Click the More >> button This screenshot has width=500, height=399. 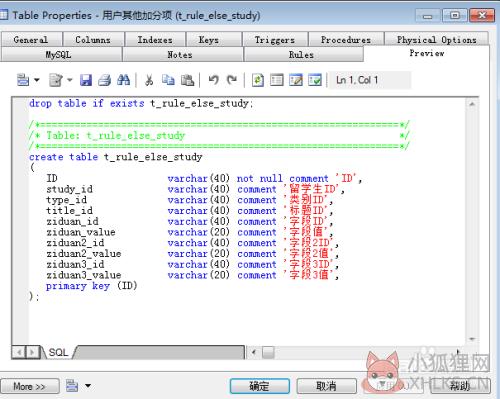click(29, 386)
